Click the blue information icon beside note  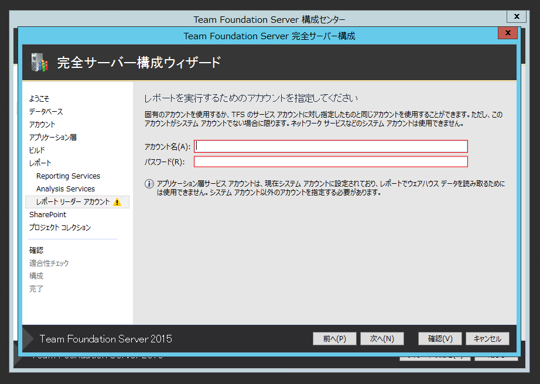tap(149, 184)
